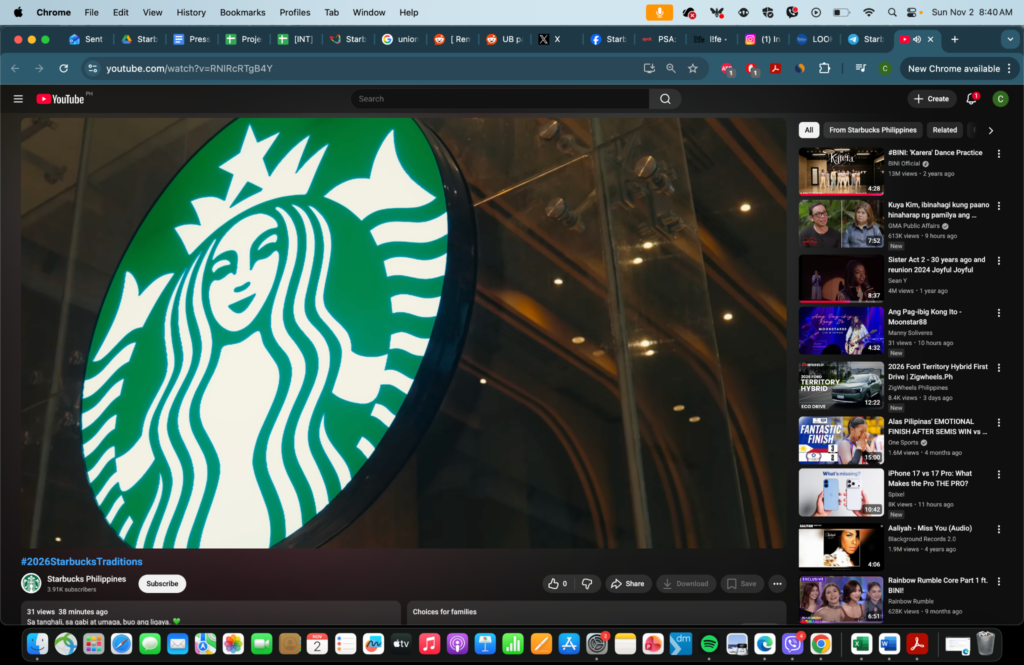Screen dimensions: 1024x665
Task: Save video to a playlist
Action: [741, 584]
